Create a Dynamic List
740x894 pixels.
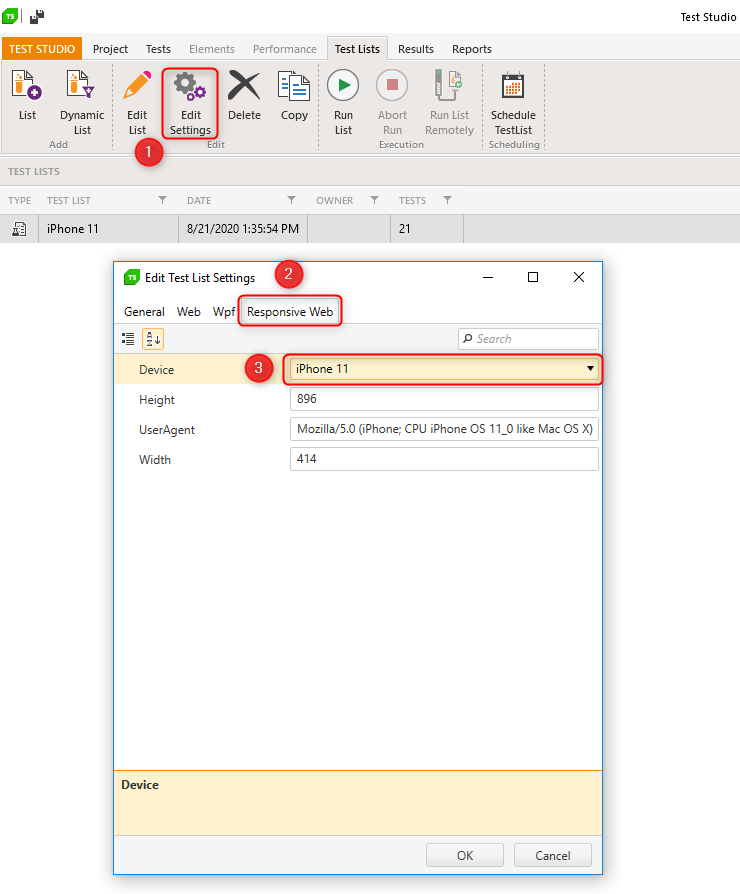pyautogui.click(x=82, y=103)
